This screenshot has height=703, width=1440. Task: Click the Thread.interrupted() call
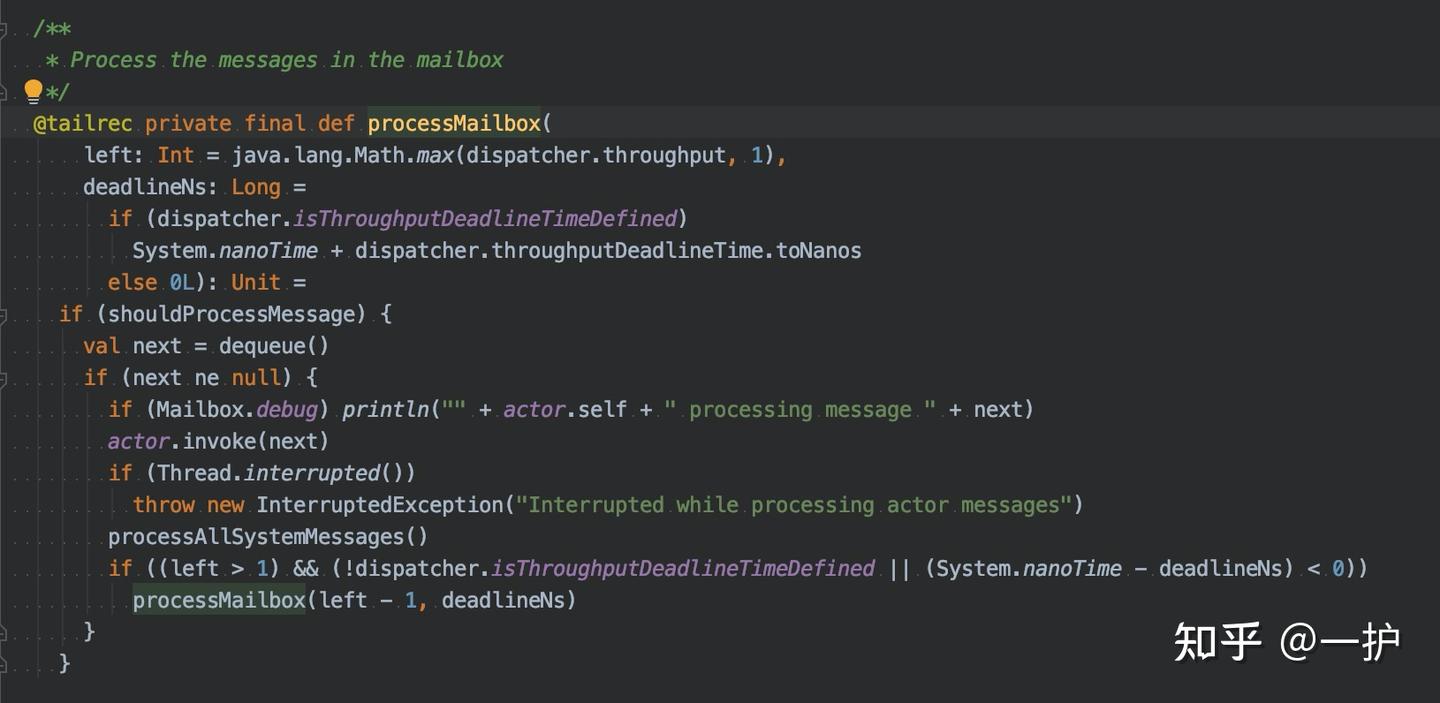286,473
